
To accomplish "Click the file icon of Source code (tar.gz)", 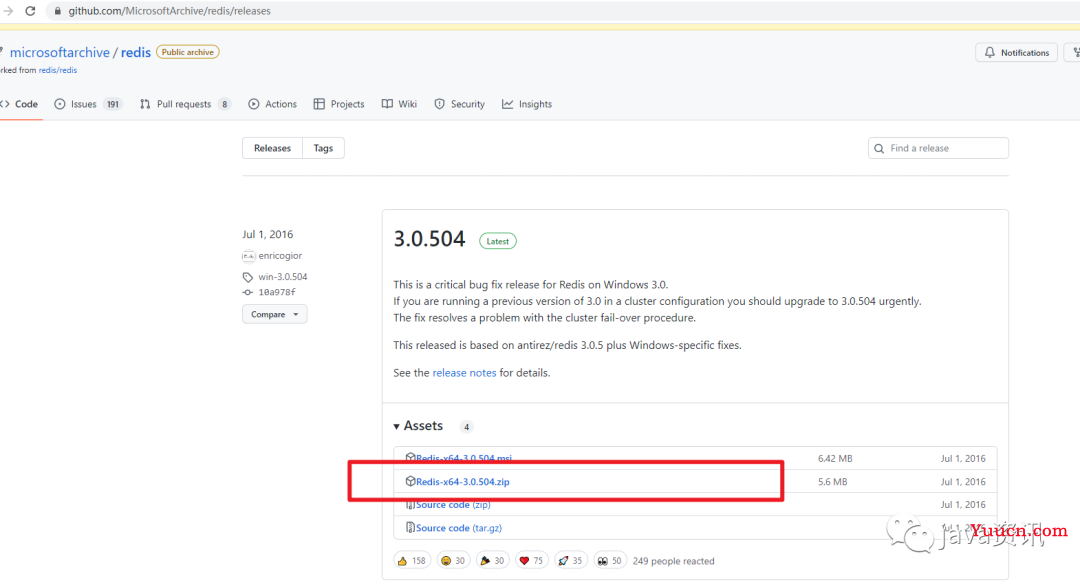I will coord(411,528).
